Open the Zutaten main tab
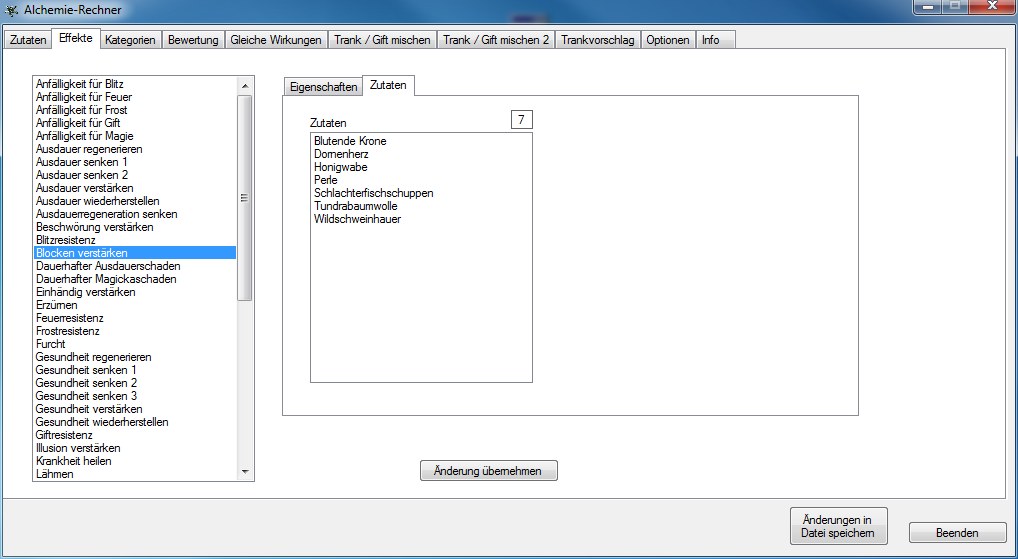 (x=28, y=40)
